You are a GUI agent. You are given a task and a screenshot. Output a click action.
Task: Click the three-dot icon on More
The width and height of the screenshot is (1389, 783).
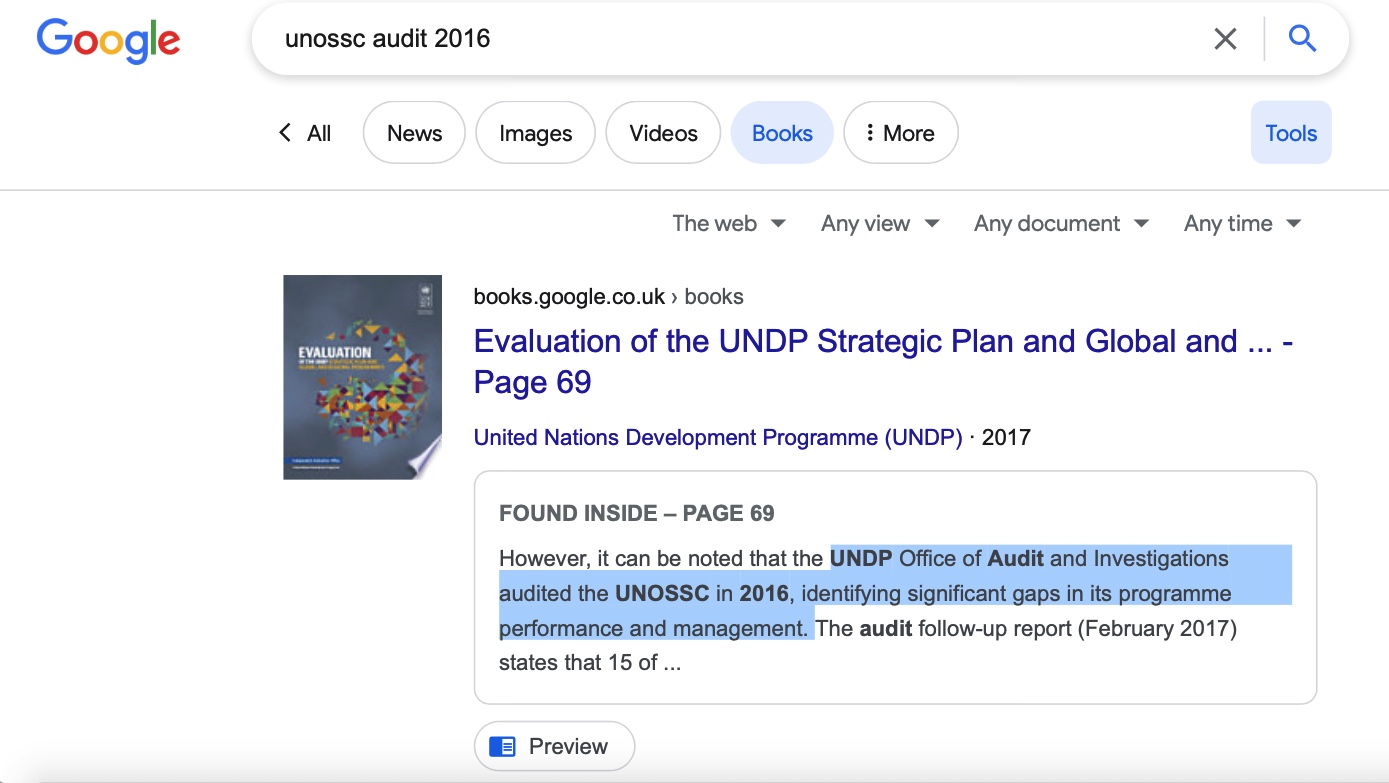click(870, 133)
